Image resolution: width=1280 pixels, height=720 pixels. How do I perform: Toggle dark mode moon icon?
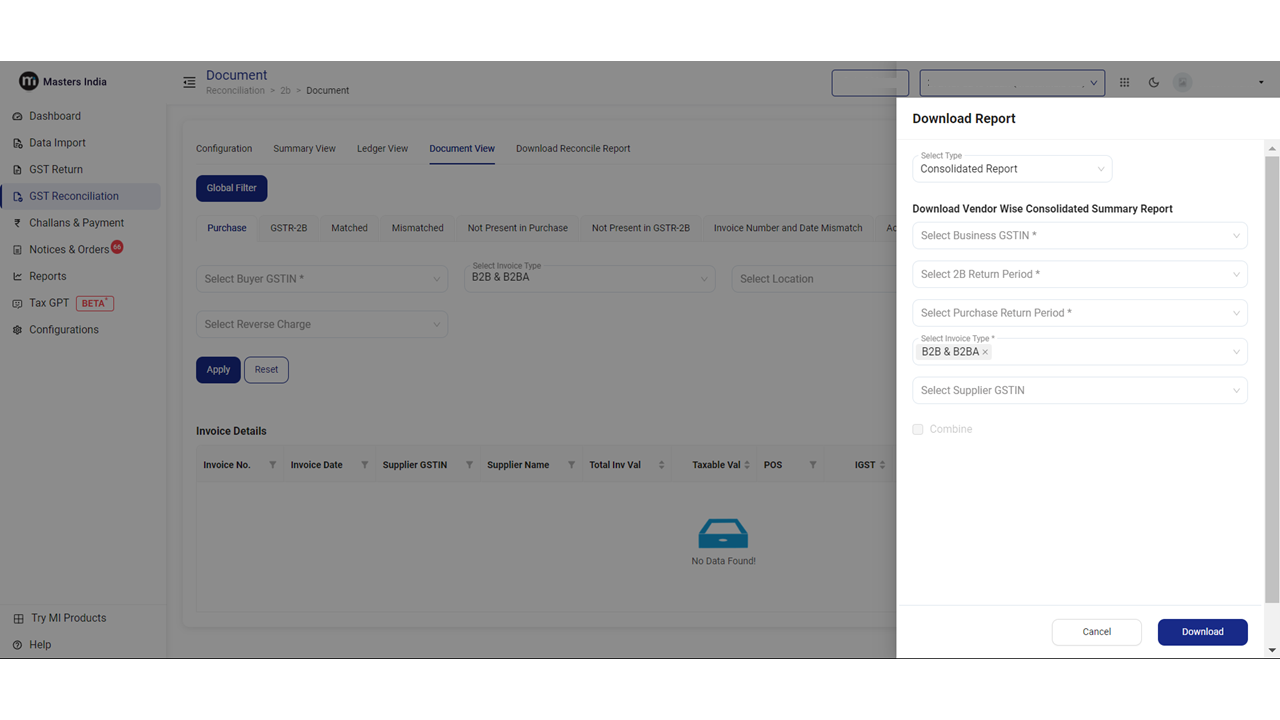[1154, 83]
